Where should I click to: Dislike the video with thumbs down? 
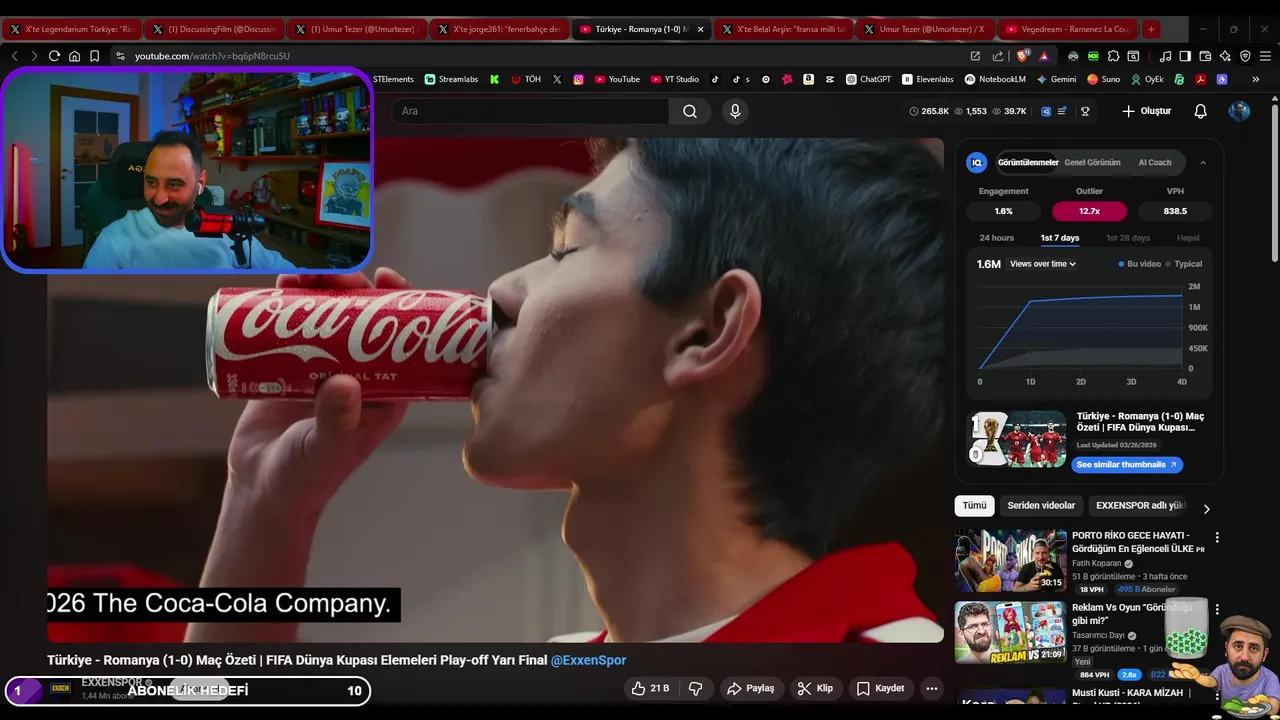coord(695,688)
